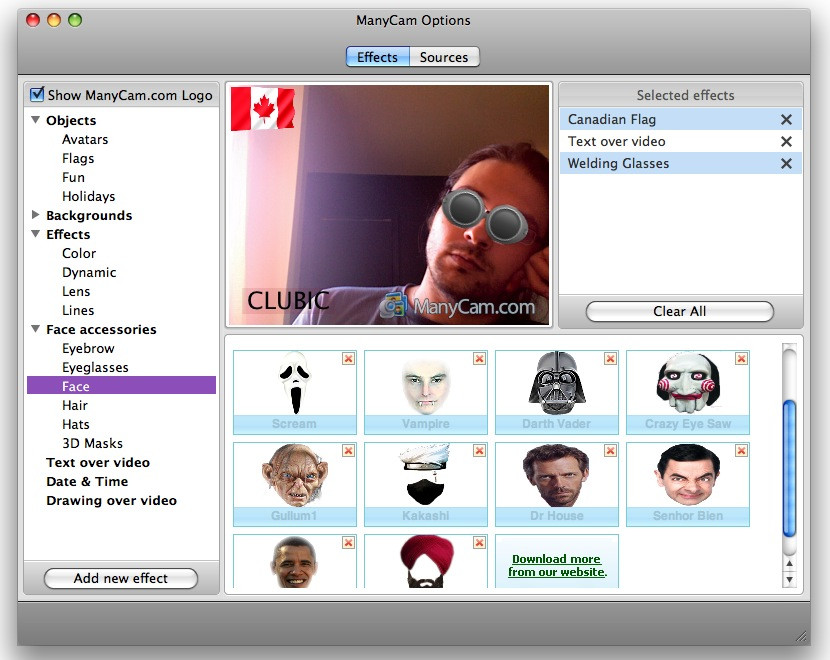This screenshot has width=830, height=660.
Task: Expand the Backgrounds section
Action: 34,215
